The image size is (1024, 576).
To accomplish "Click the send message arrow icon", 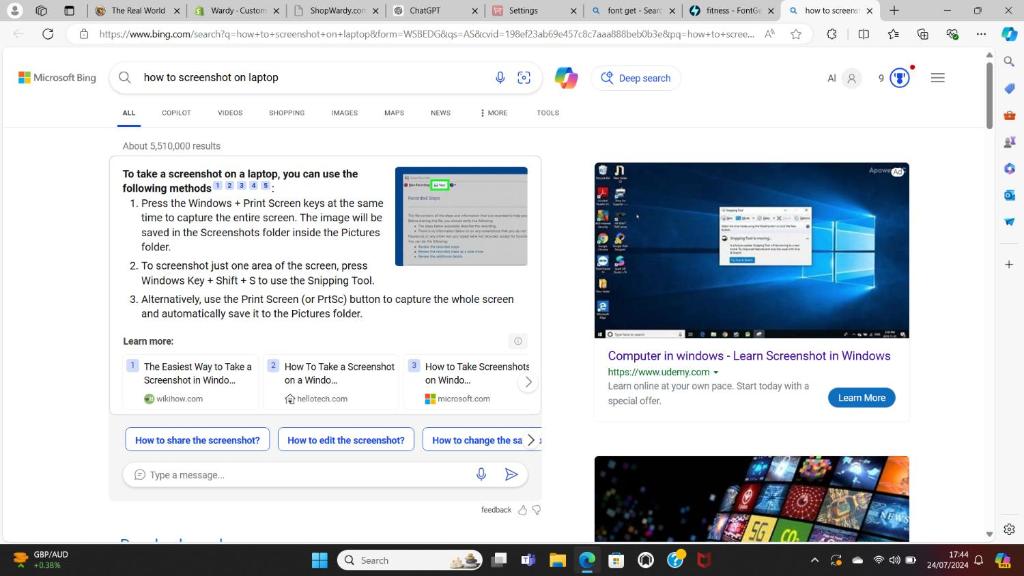I will (511, 475).
